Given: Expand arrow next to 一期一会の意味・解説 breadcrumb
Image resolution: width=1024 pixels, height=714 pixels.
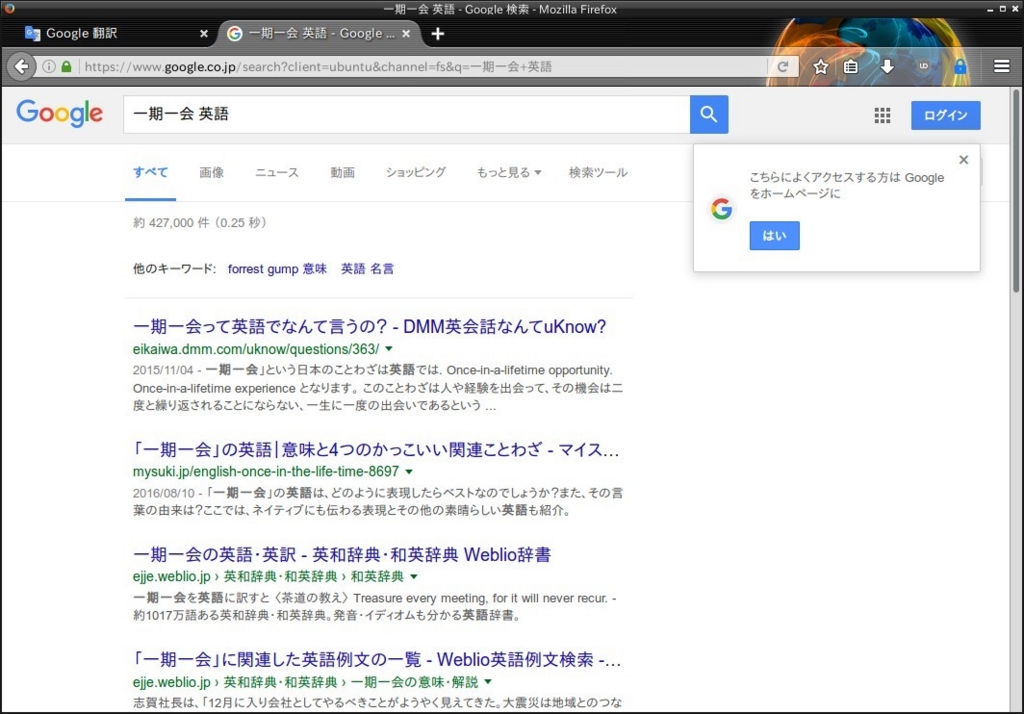Looking at the screenshot, I should (488, 682).
